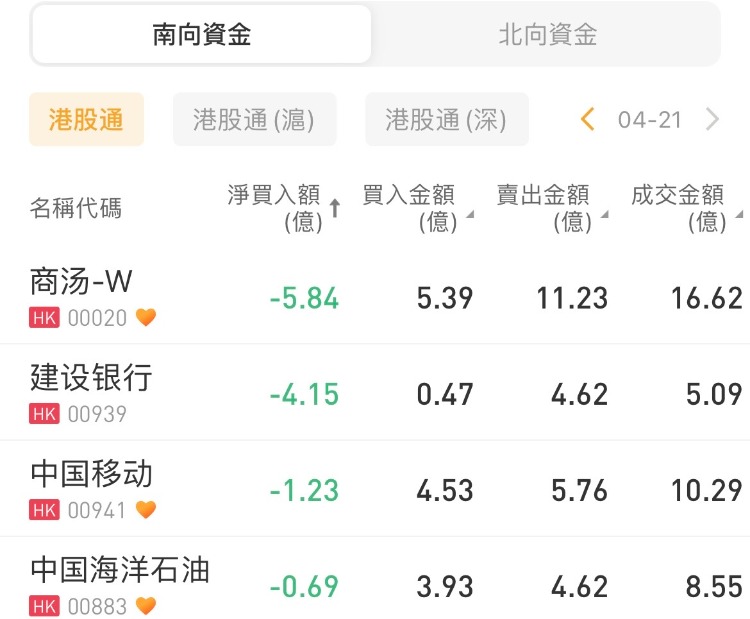The width and height of the screenshot is (750, 619).
Task: Click net buy value -1.23
Action: [304, 491]
